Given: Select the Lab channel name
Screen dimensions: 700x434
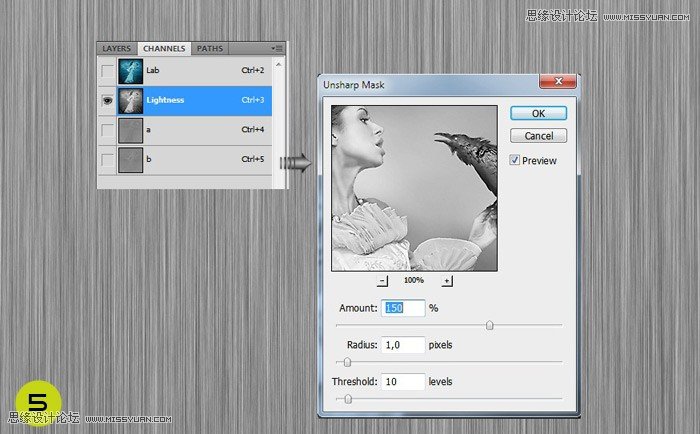Looking at the screenshot, I should click(x=153, y=70).
